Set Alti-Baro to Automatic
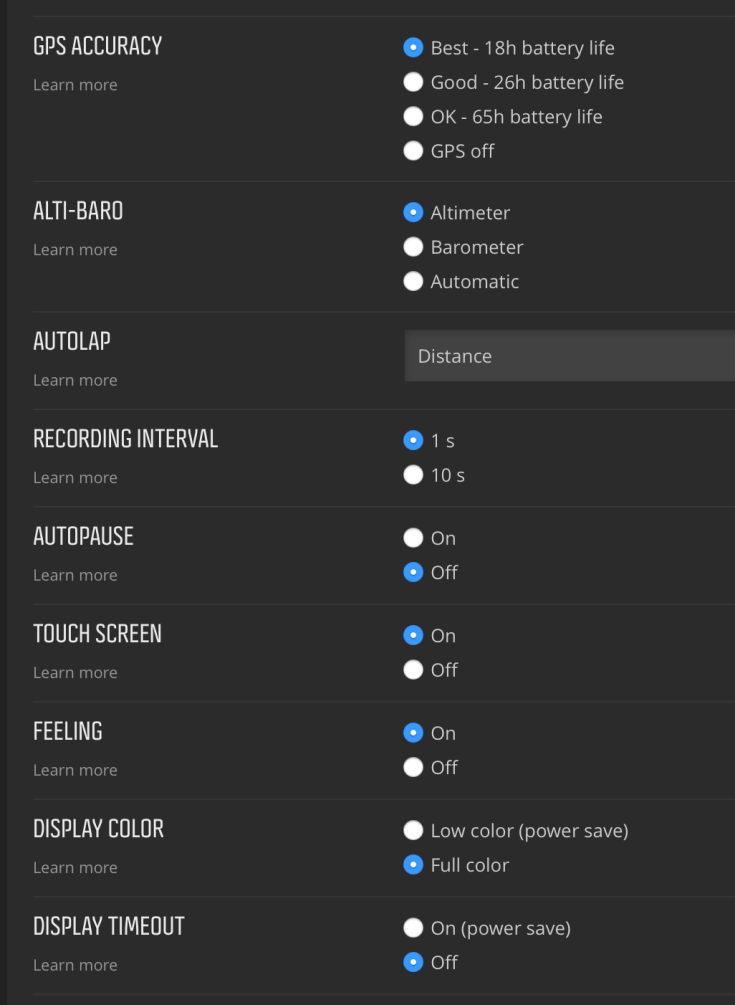This screenshot has width=735, height=1005. click(413, 281)
